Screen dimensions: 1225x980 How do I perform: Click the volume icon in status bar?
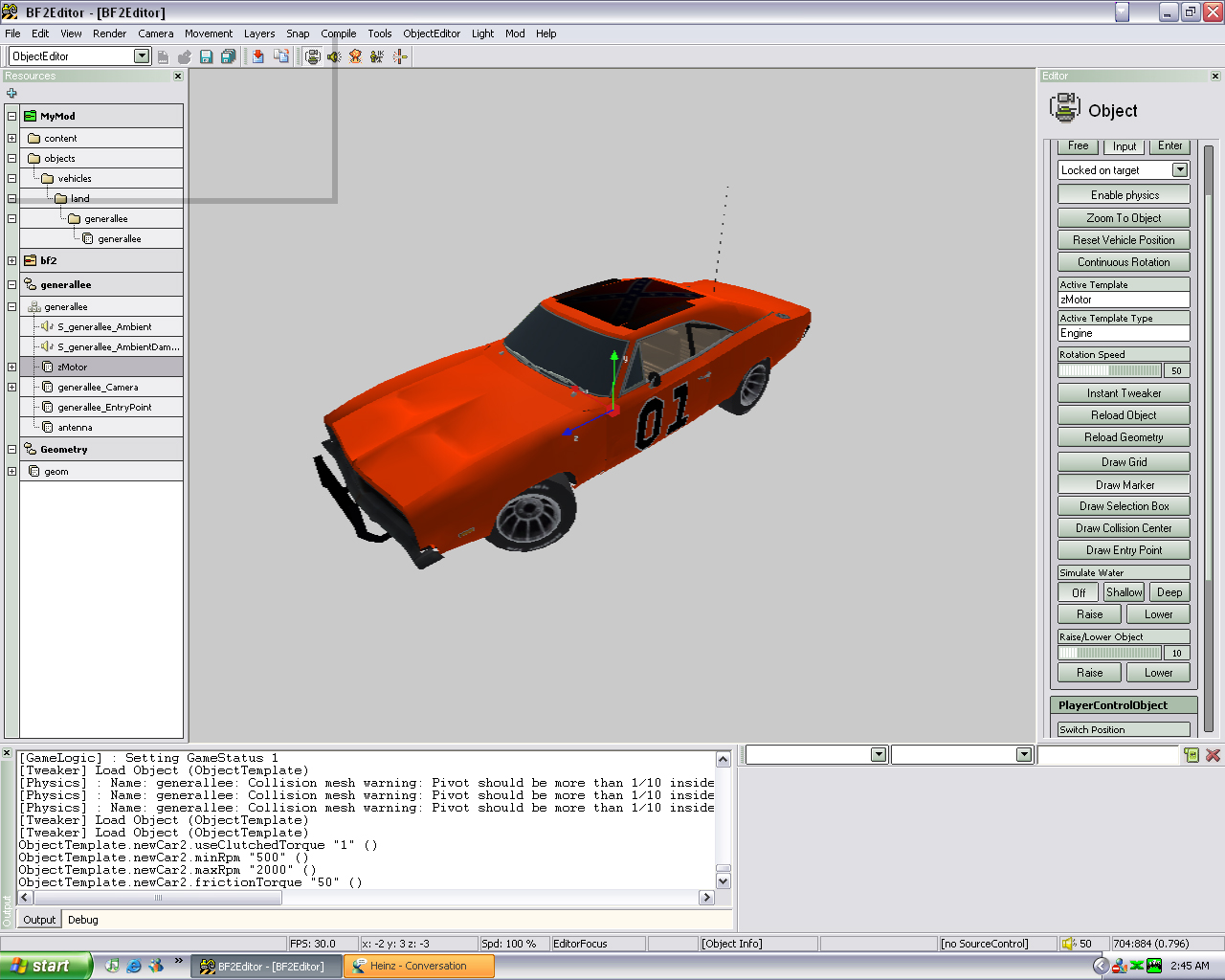1069,944
